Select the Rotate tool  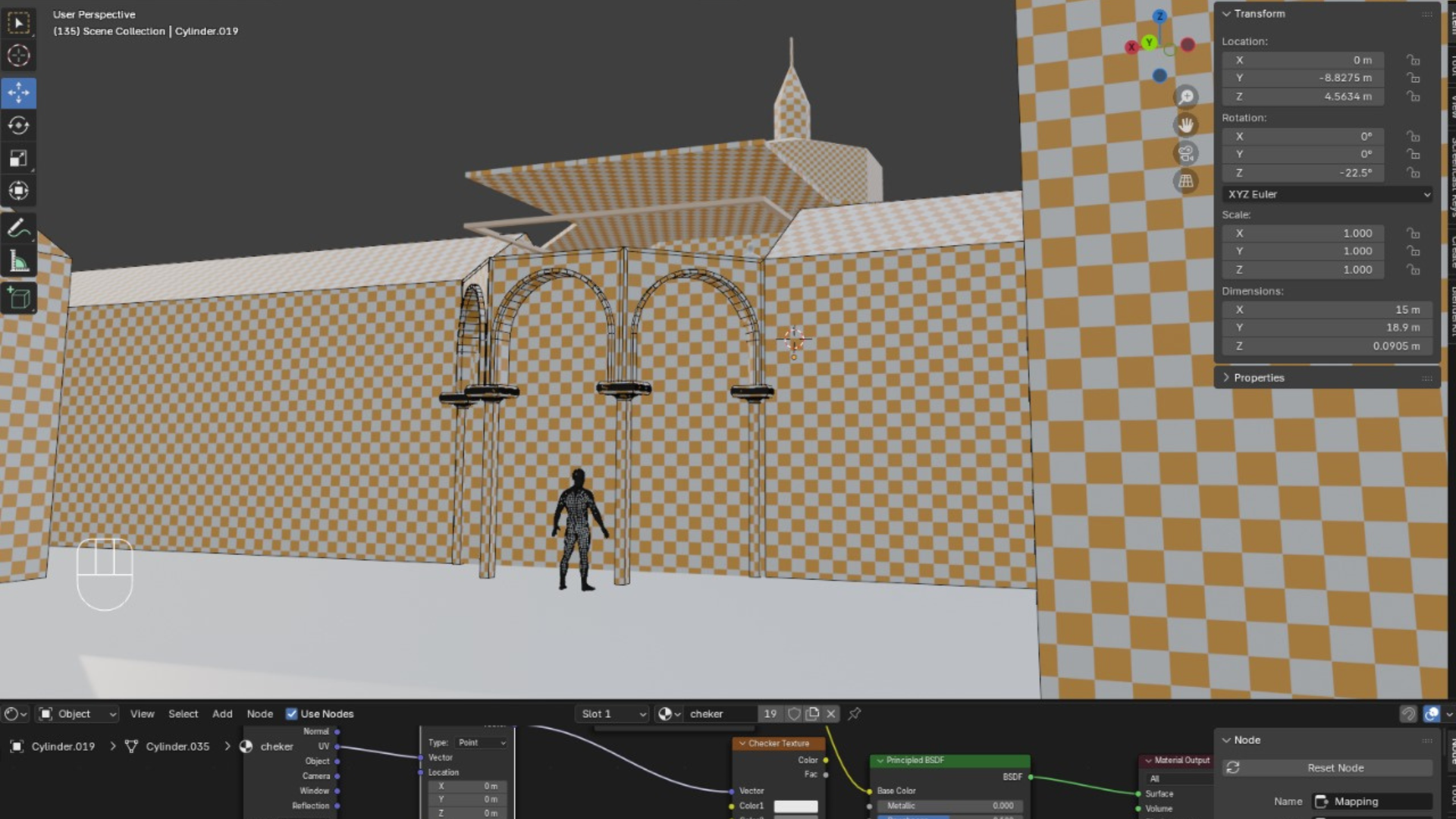pyautogui.click(x=19, y=125)
